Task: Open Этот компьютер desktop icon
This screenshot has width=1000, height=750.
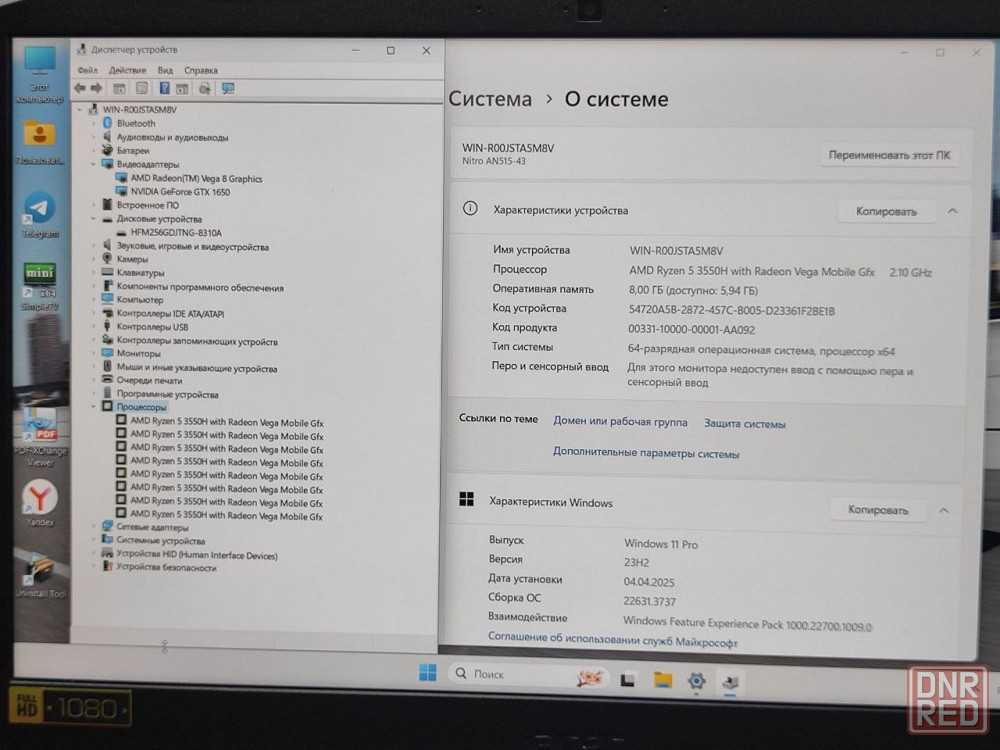Action: (x=40, y=75)
